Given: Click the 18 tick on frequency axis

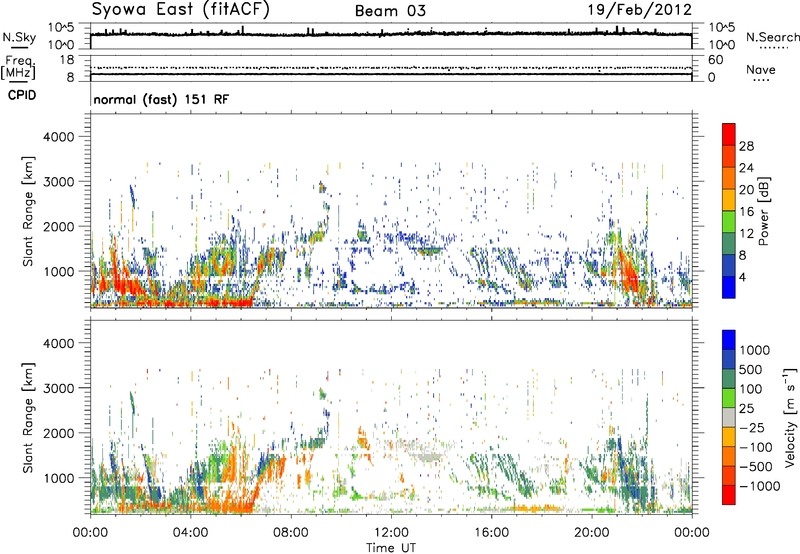Looking at the screenshot, I should pyautogui.click(x=67, y=60).
